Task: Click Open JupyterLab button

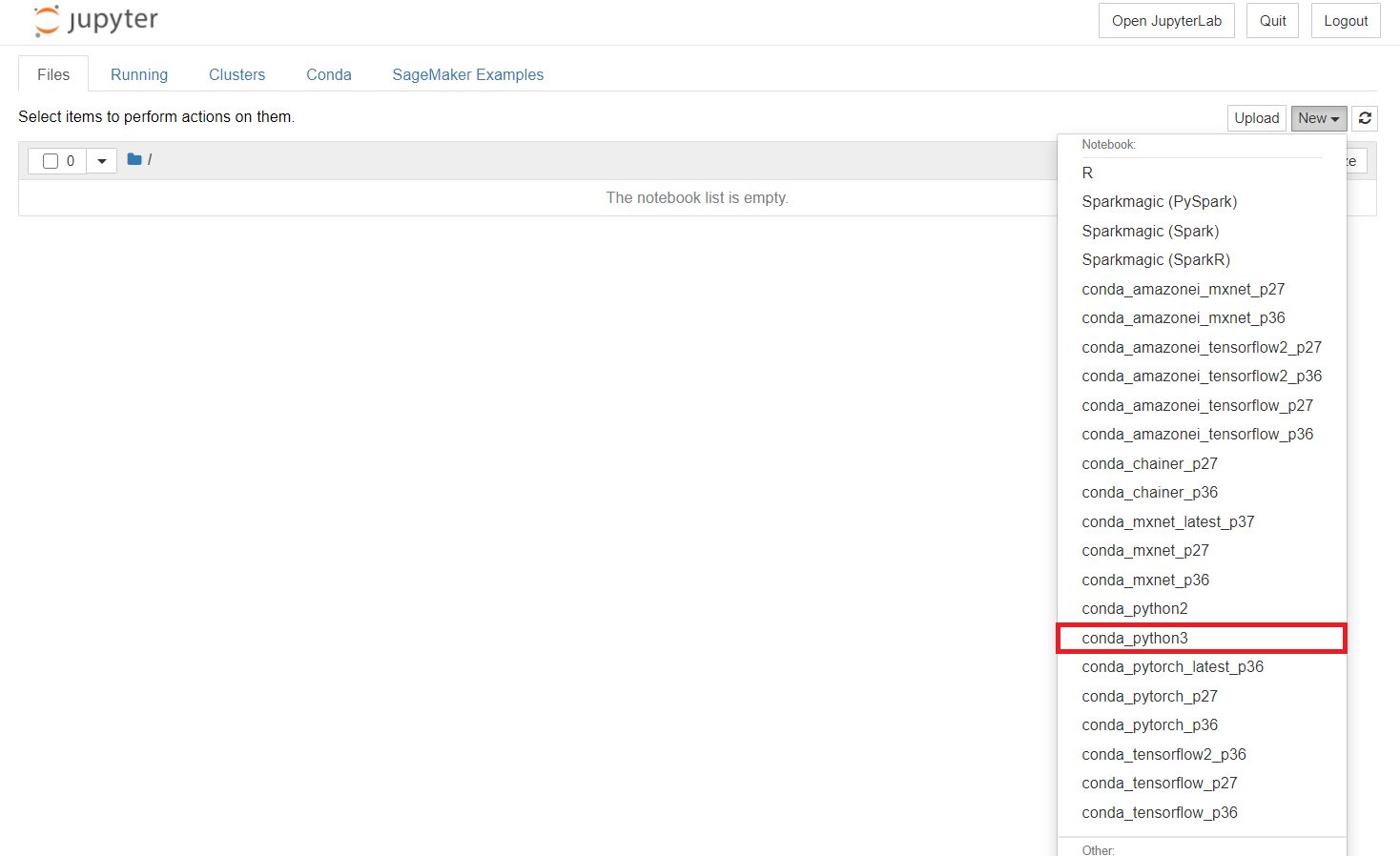Action: pos(1166,21)
